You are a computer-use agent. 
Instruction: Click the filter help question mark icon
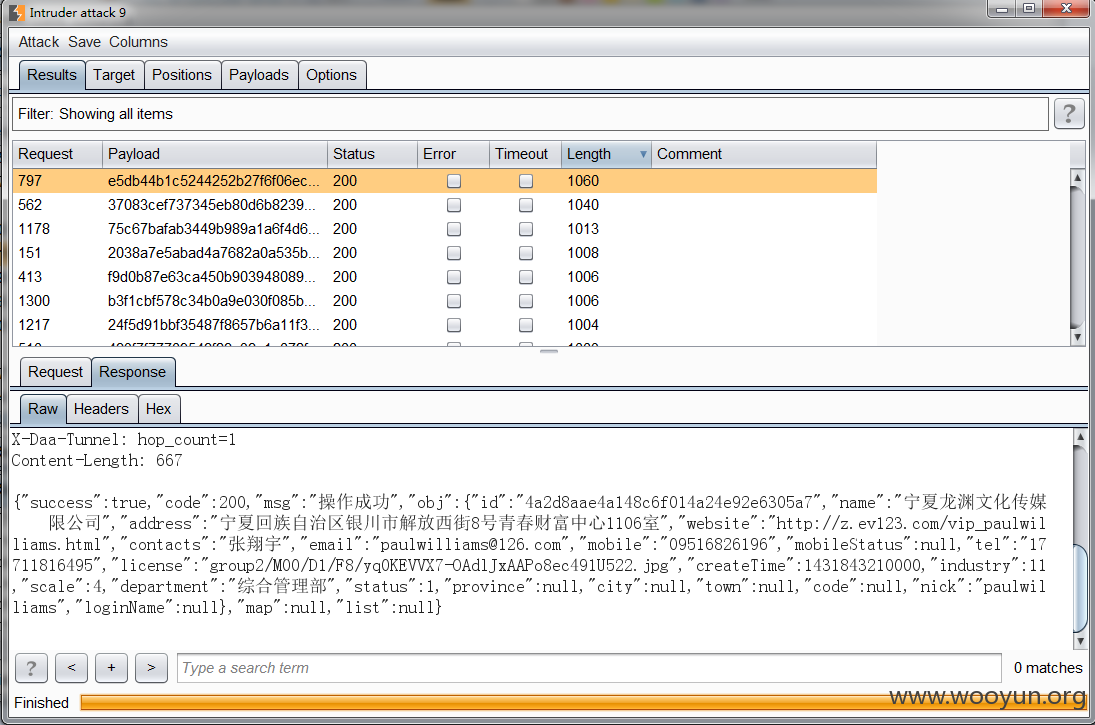click(1068, 113)
